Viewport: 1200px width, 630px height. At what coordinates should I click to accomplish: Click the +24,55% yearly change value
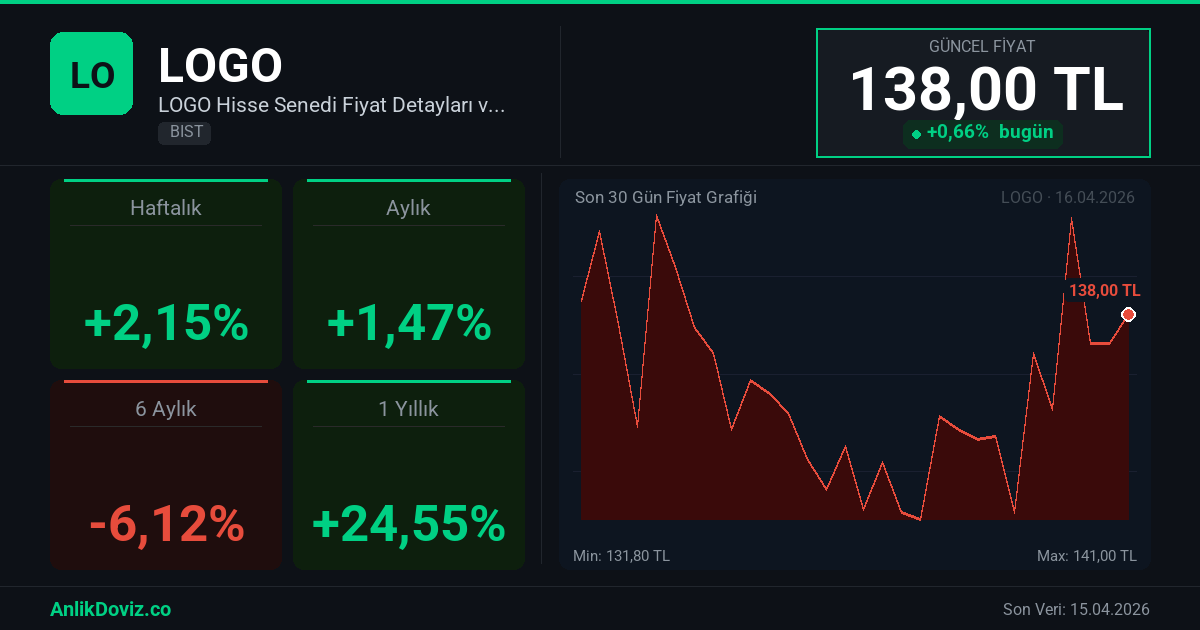point(408,524)
